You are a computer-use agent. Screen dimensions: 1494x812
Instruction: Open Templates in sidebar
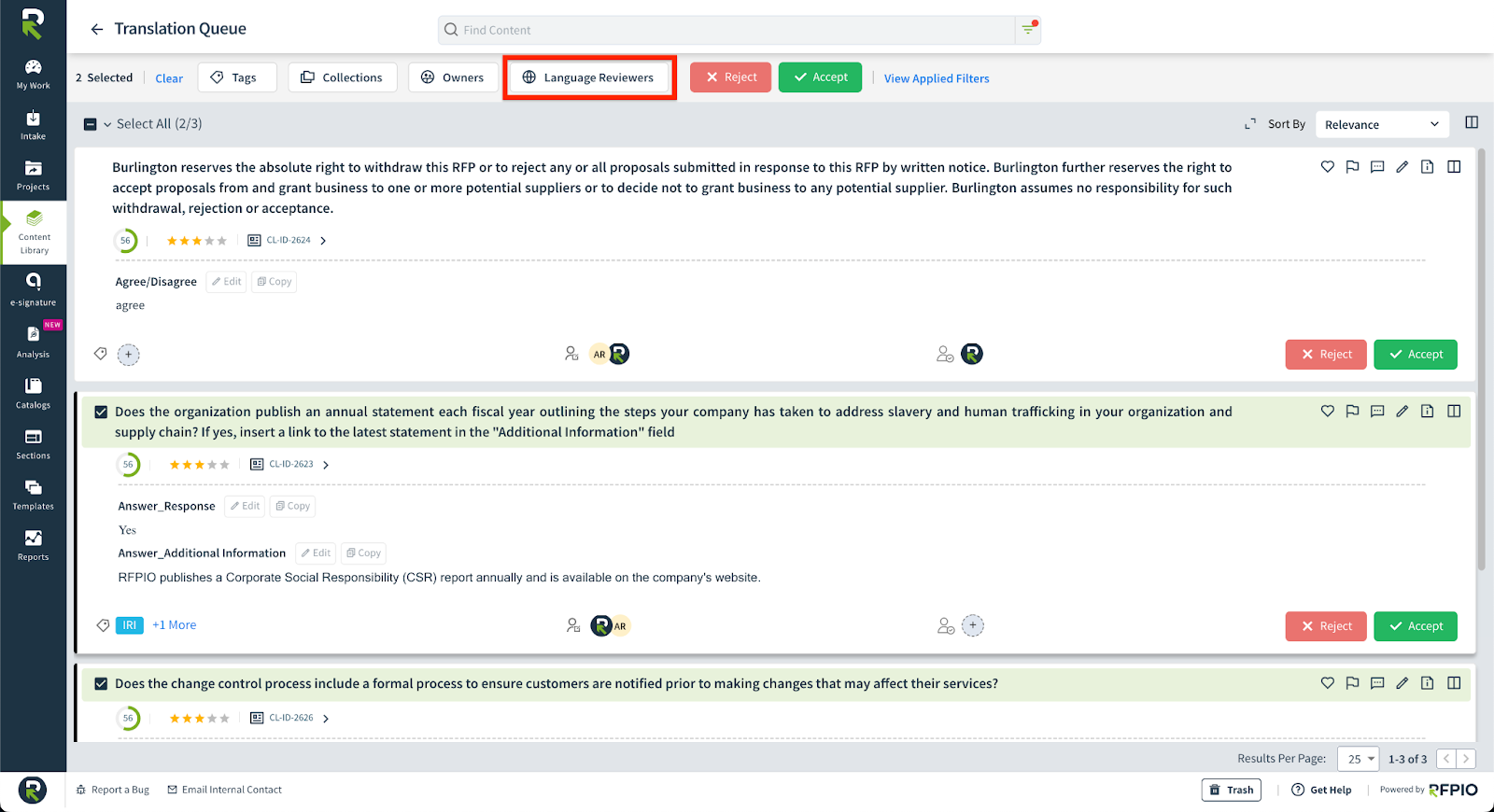tap(33, 495)
